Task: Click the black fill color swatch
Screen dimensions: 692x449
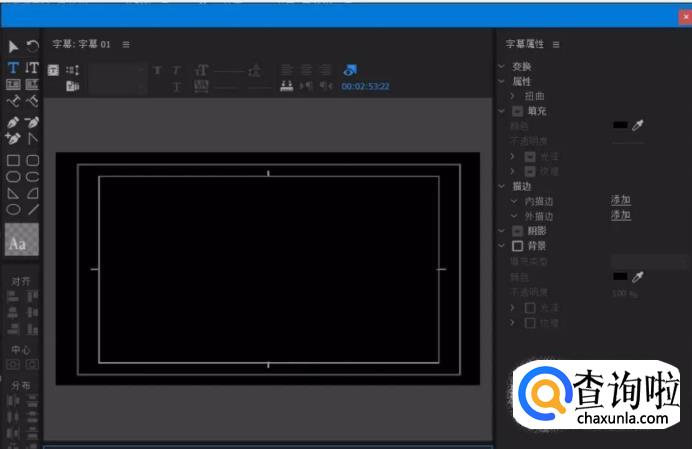Action: (620, 125)
